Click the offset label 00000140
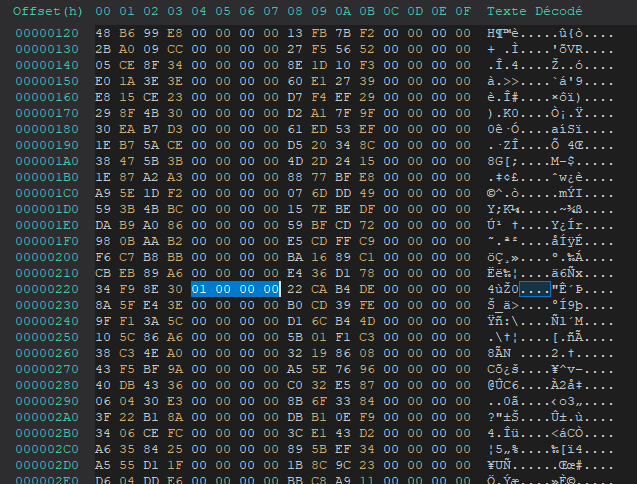 (x=47, y=65)
